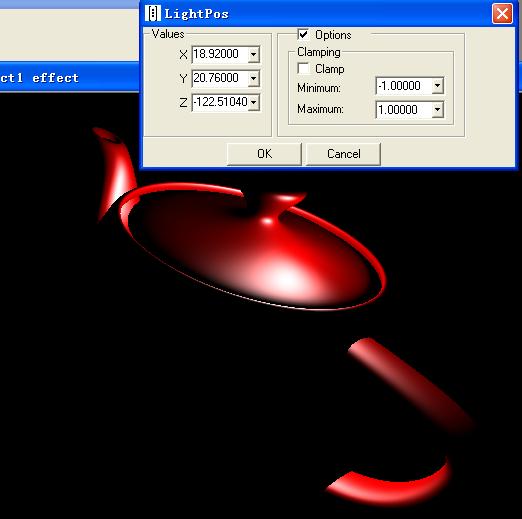Click into the X value field
This screenshot has height=519, width=522.
click(220, 54)
